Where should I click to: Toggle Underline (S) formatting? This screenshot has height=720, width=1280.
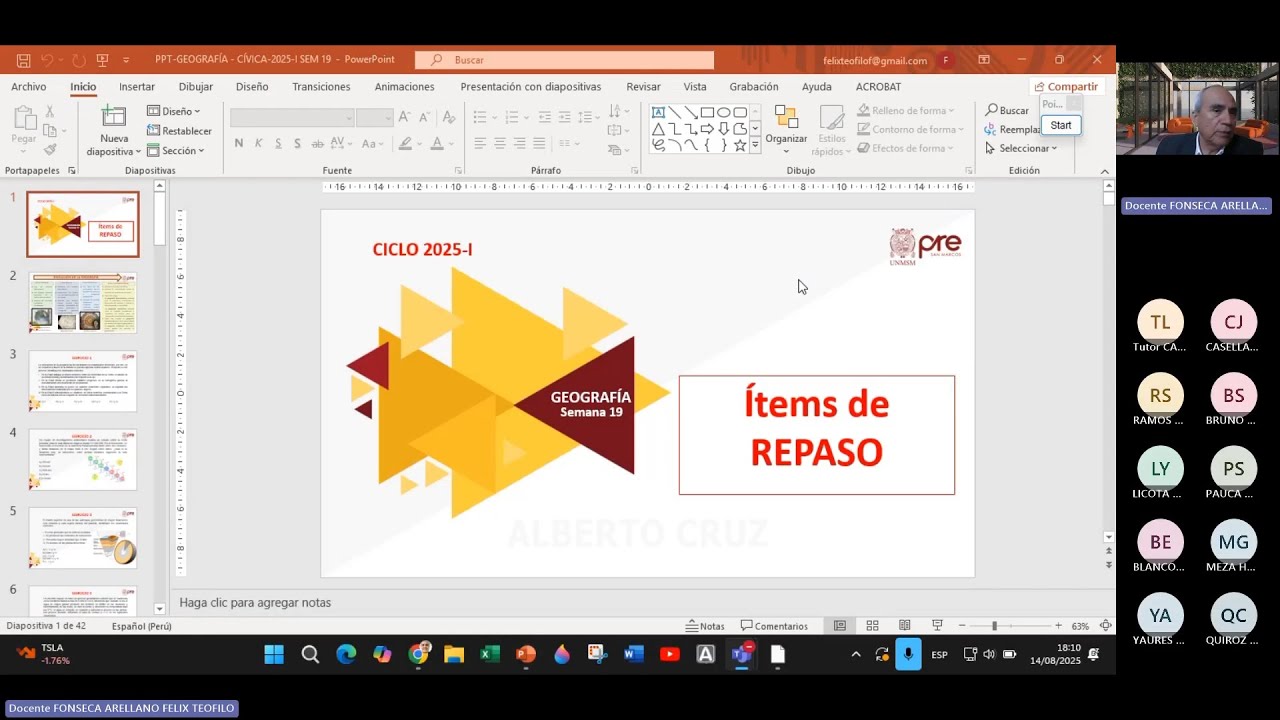[x=278, y=144]
